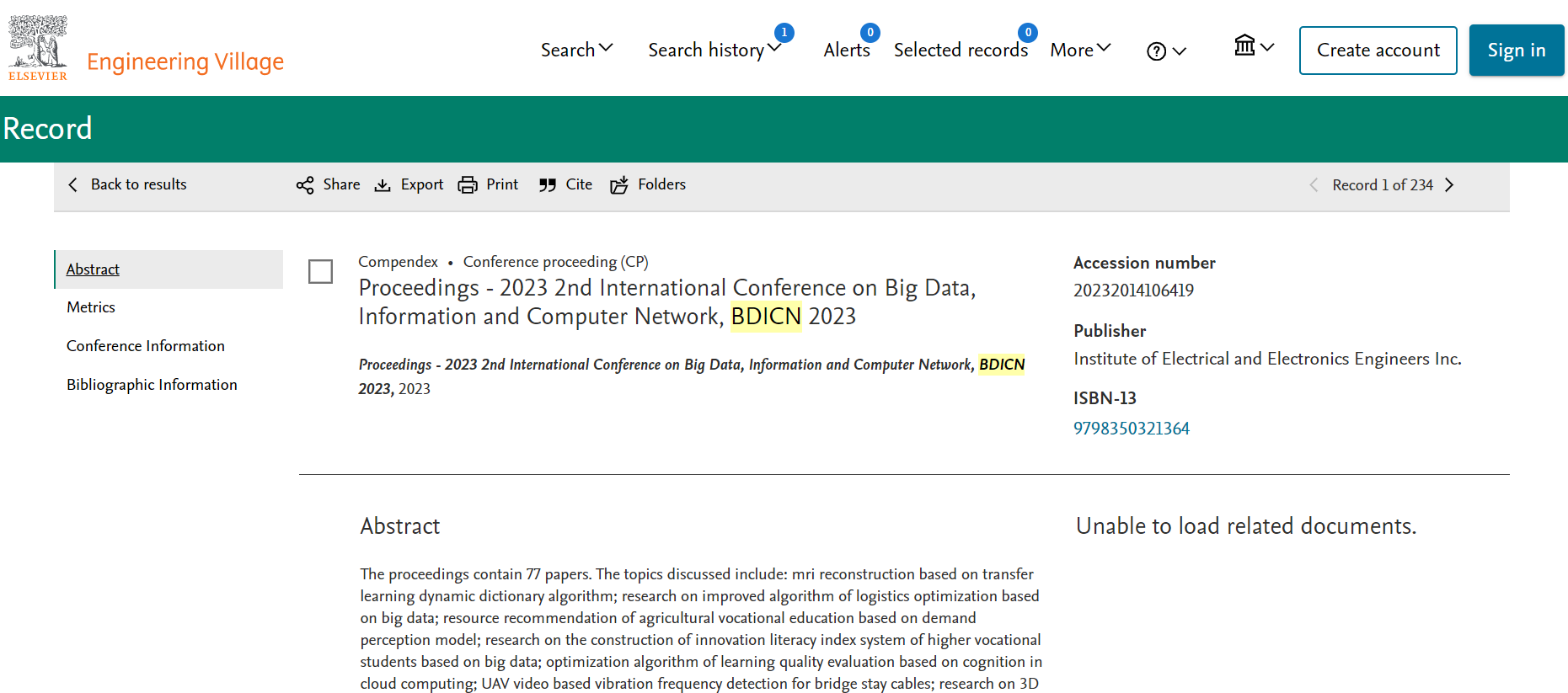The width and height of the screenshot is (1568, 693).
Task: Jump to the Metrics section
Action: pyautogui.click(x=91, y=307)
